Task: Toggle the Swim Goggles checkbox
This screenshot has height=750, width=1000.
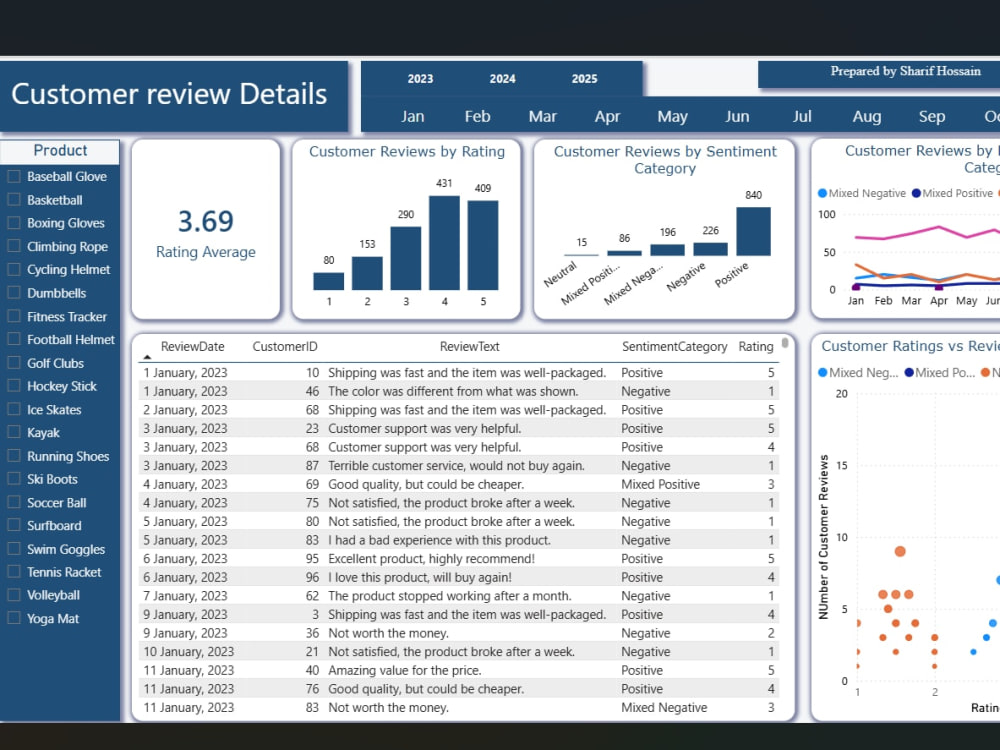Action: 13,549
